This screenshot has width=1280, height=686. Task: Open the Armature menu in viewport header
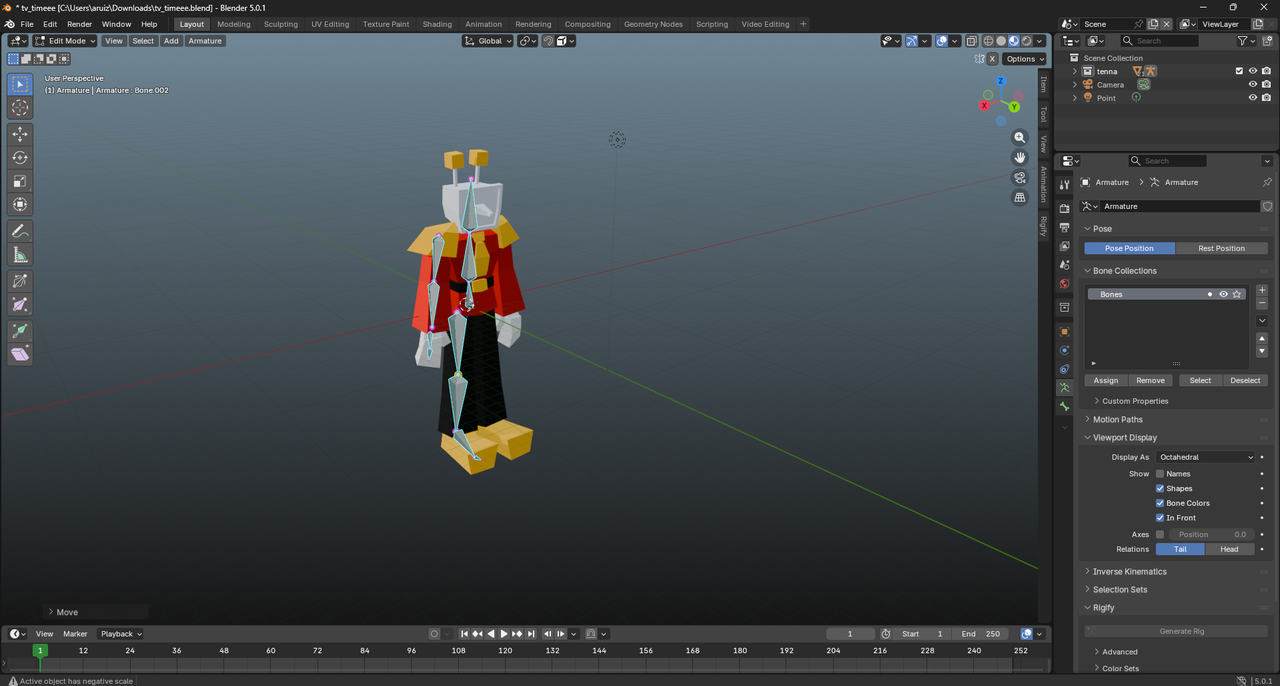click(x=205, y=41)
